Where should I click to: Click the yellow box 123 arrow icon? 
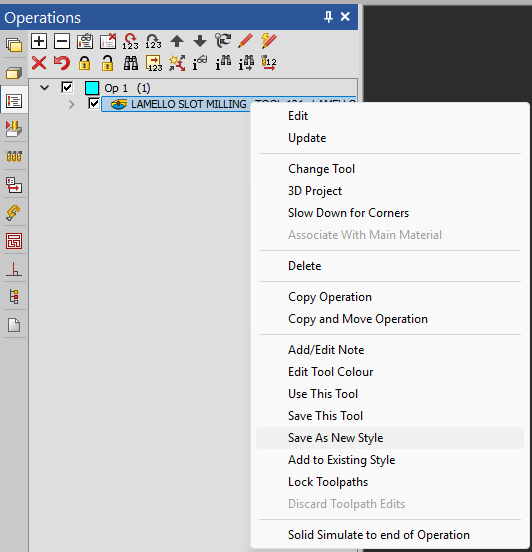pyautogui.click(x=154, y=63)
